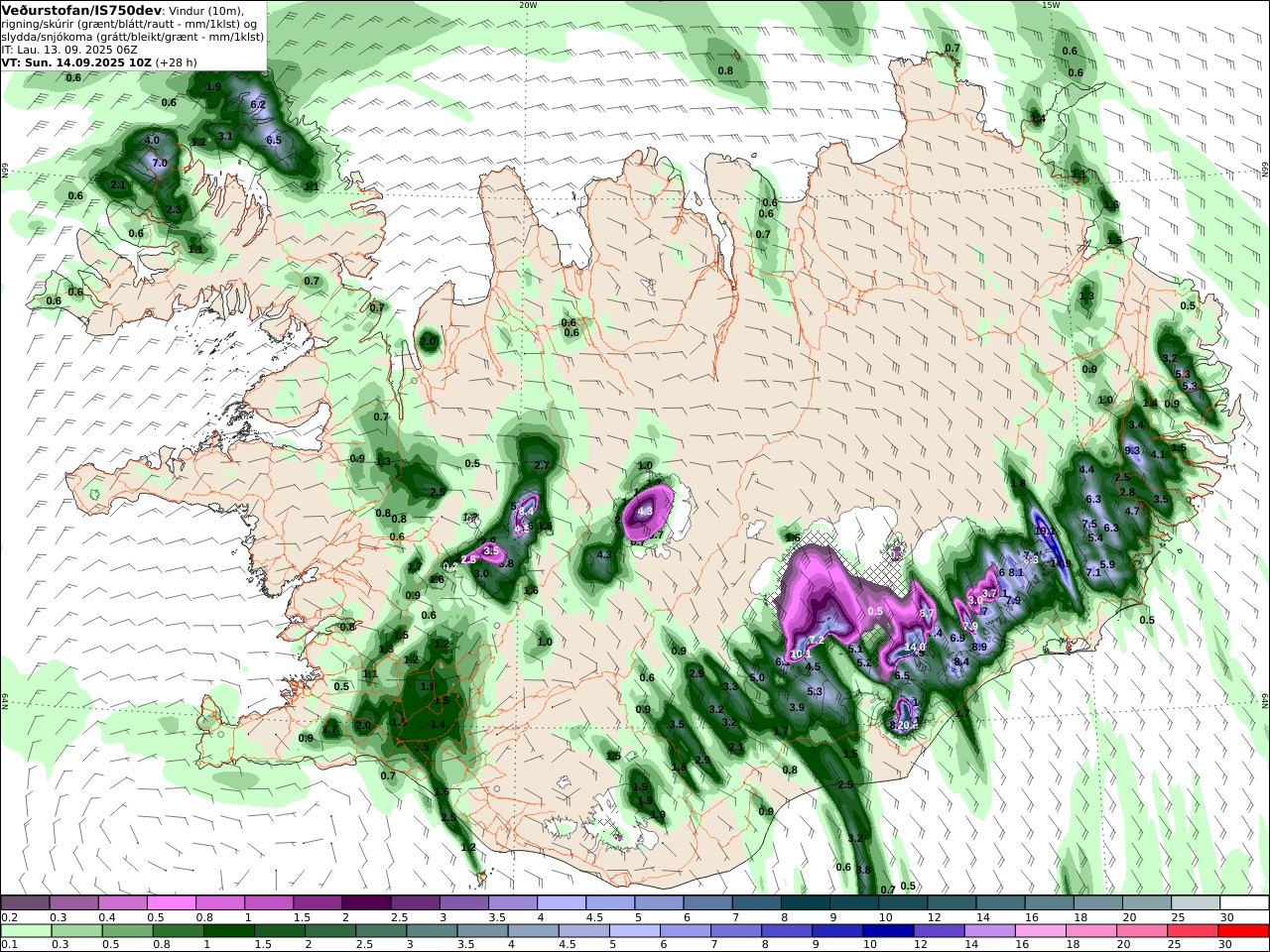Image resolution: width=1270 pixels, height=952 pixels.
Task: Select the dark teal swatch between 8 and 9
Action: (x=804, y=903)
